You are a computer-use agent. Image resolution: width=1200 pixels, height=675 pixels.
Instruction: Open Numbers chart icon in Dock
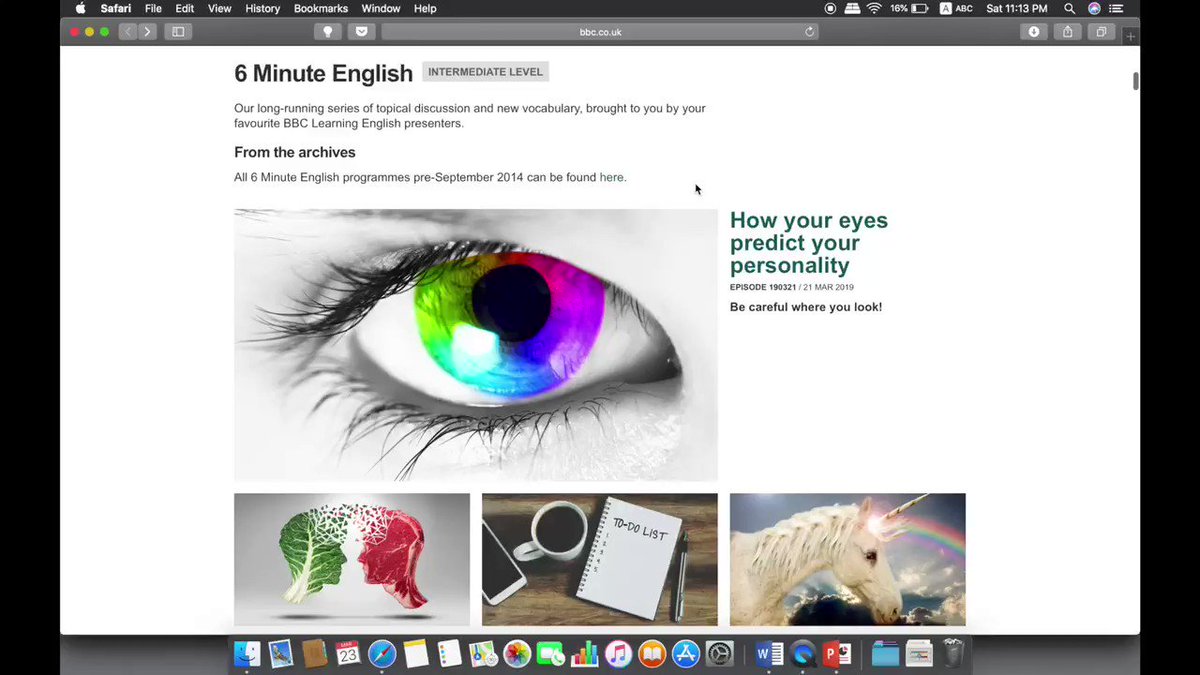tap(584, 654)
